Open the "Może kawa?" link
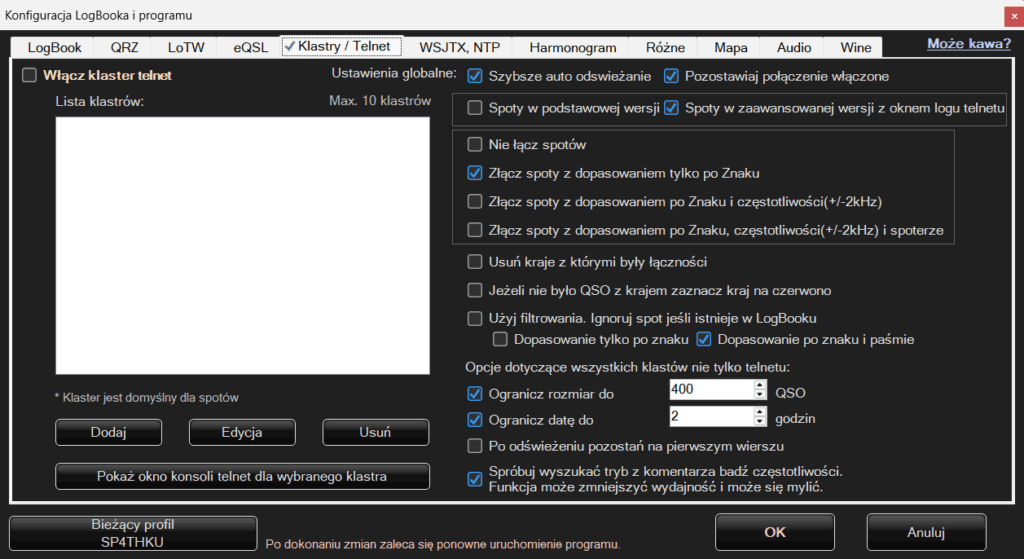The height and width of the screenshot is (559, 1024). coord(968,44)
